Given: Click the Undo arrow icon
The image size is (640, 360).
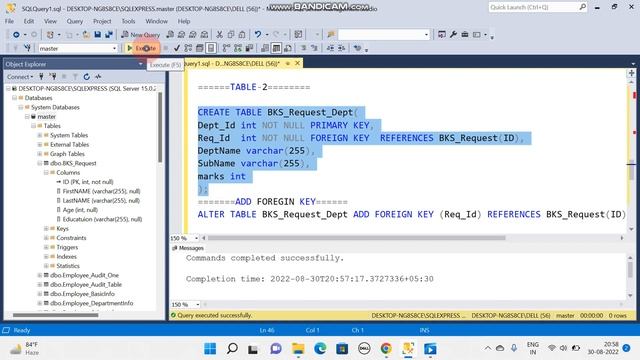Looking at the screenshot, I should [x=258, y=35].
